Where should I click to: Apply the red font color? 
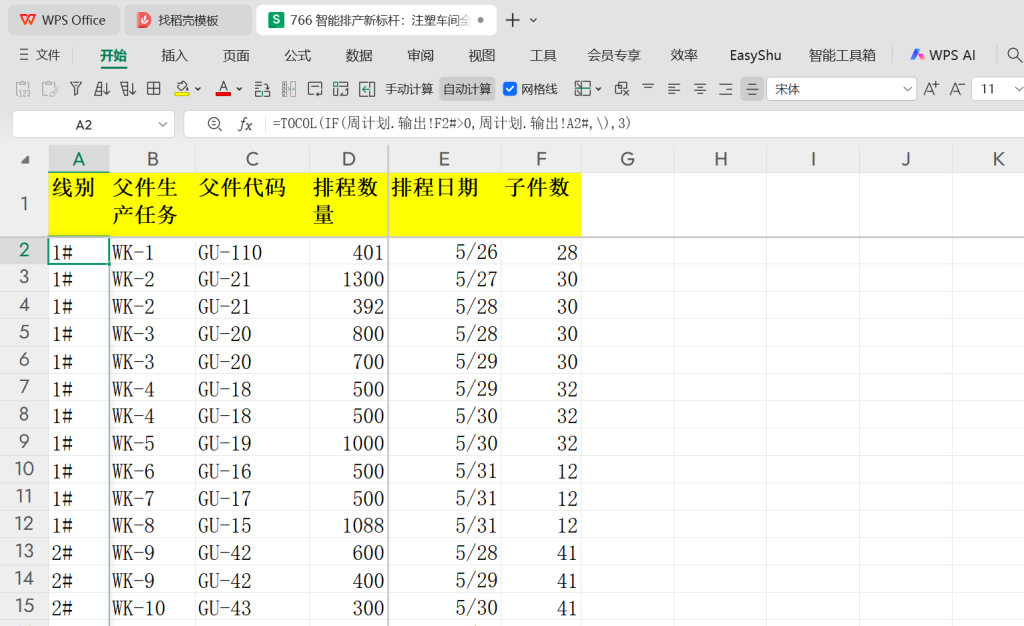(x=223, y=89)
